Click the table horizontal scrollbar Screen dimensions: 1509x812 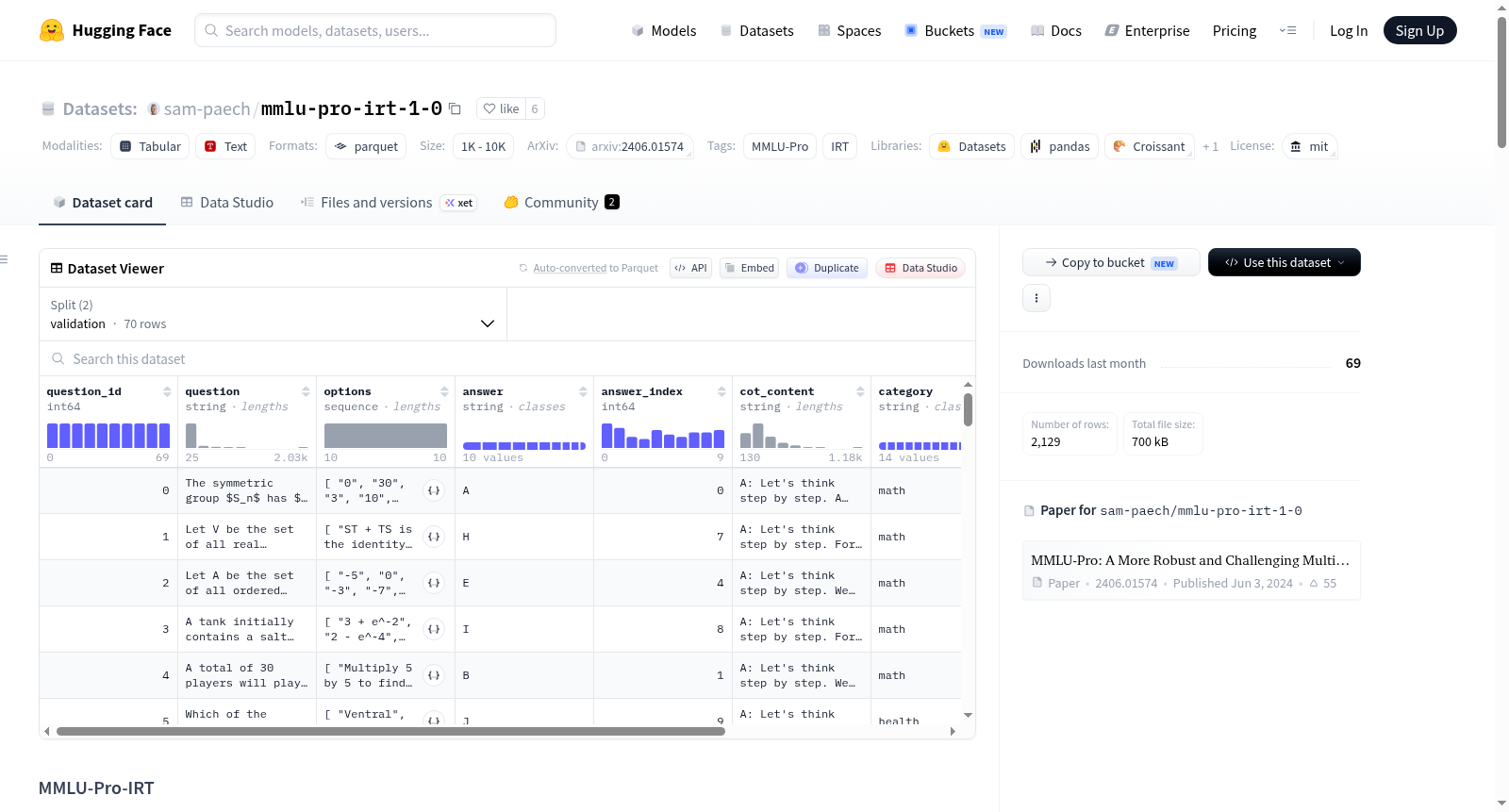[x=390, y=731]
